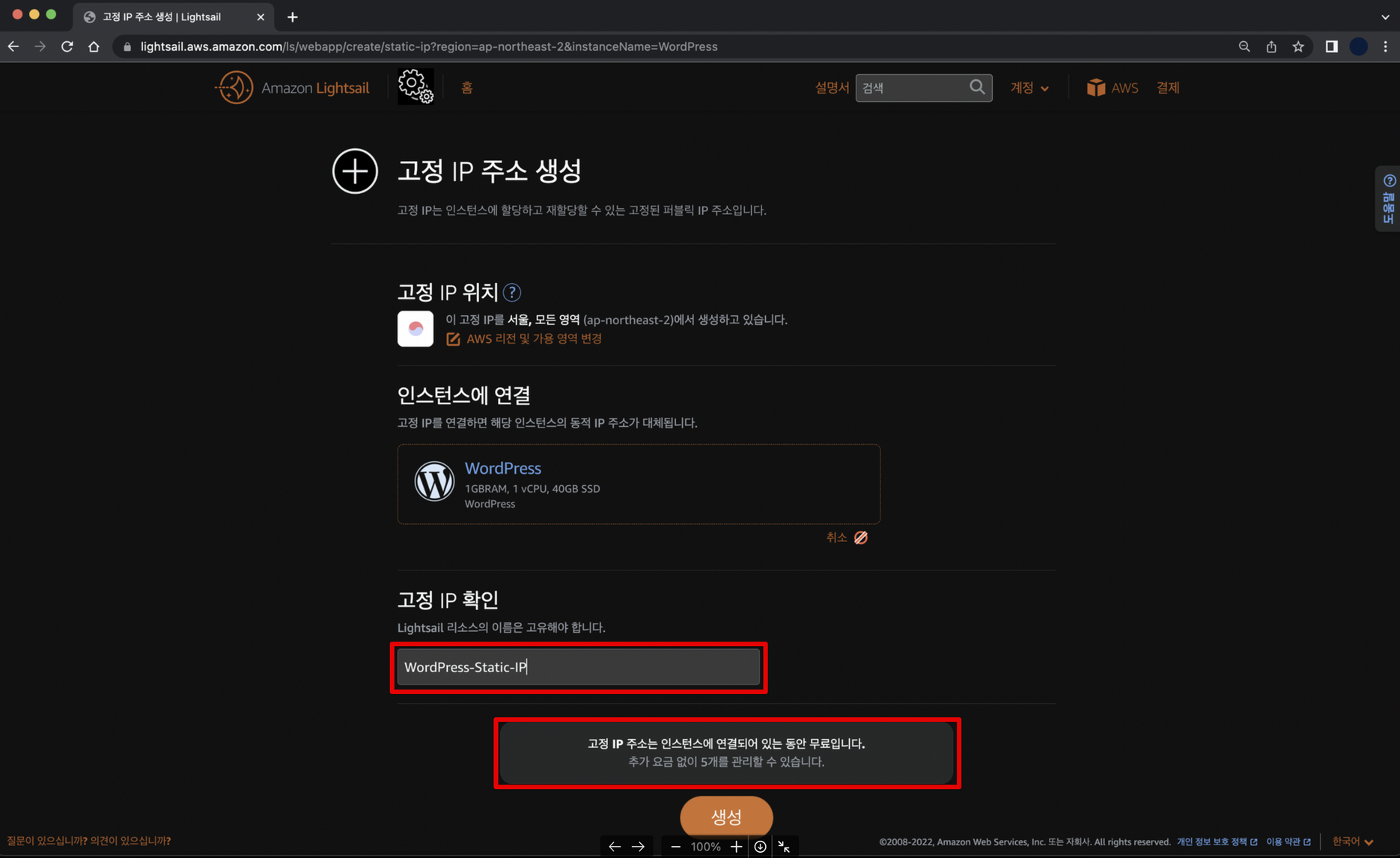Image resolution: width=1400 pixels, height=858 pixels.
Task: Click the cancel slash-circle icon next to 취소
Action: (x=861, y=538)
